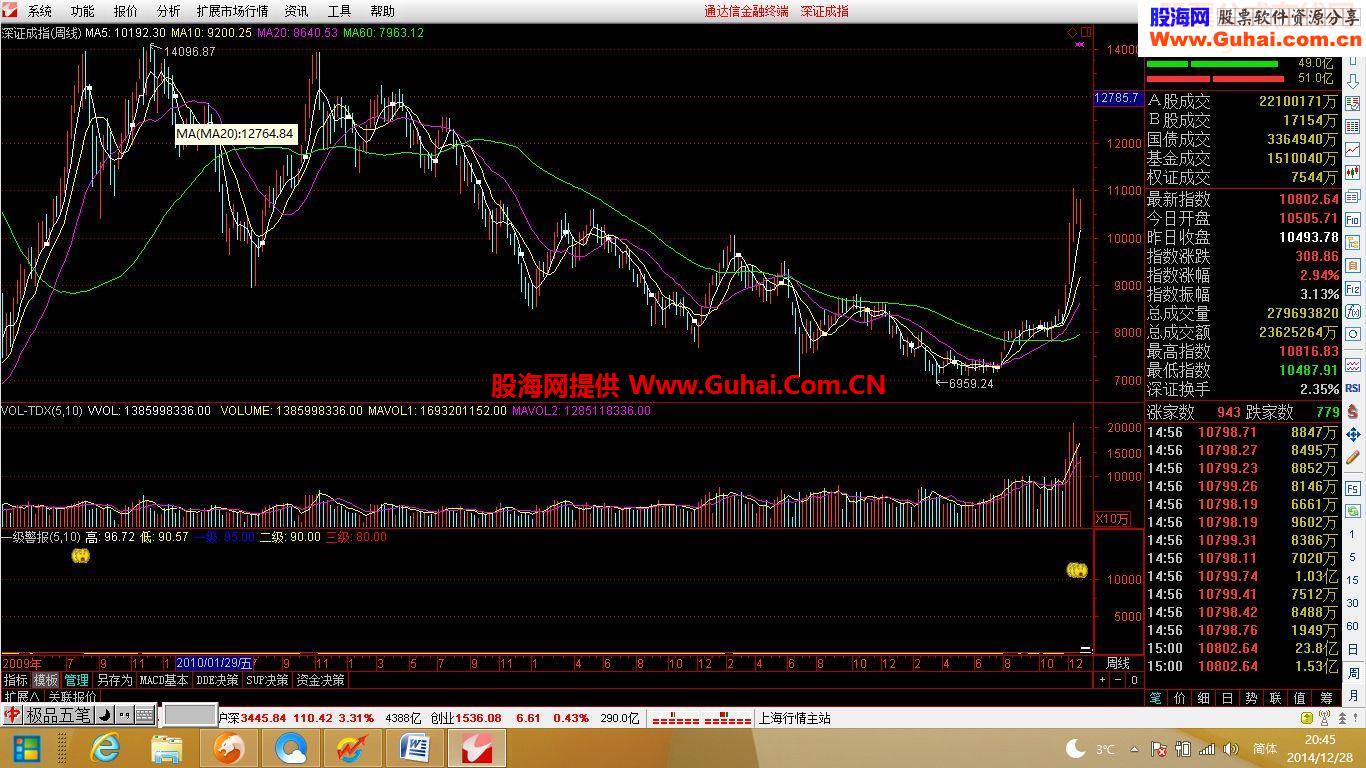Click the f(x) formula icon
Screen dimensions: 1366x768
click(1353, 310)
